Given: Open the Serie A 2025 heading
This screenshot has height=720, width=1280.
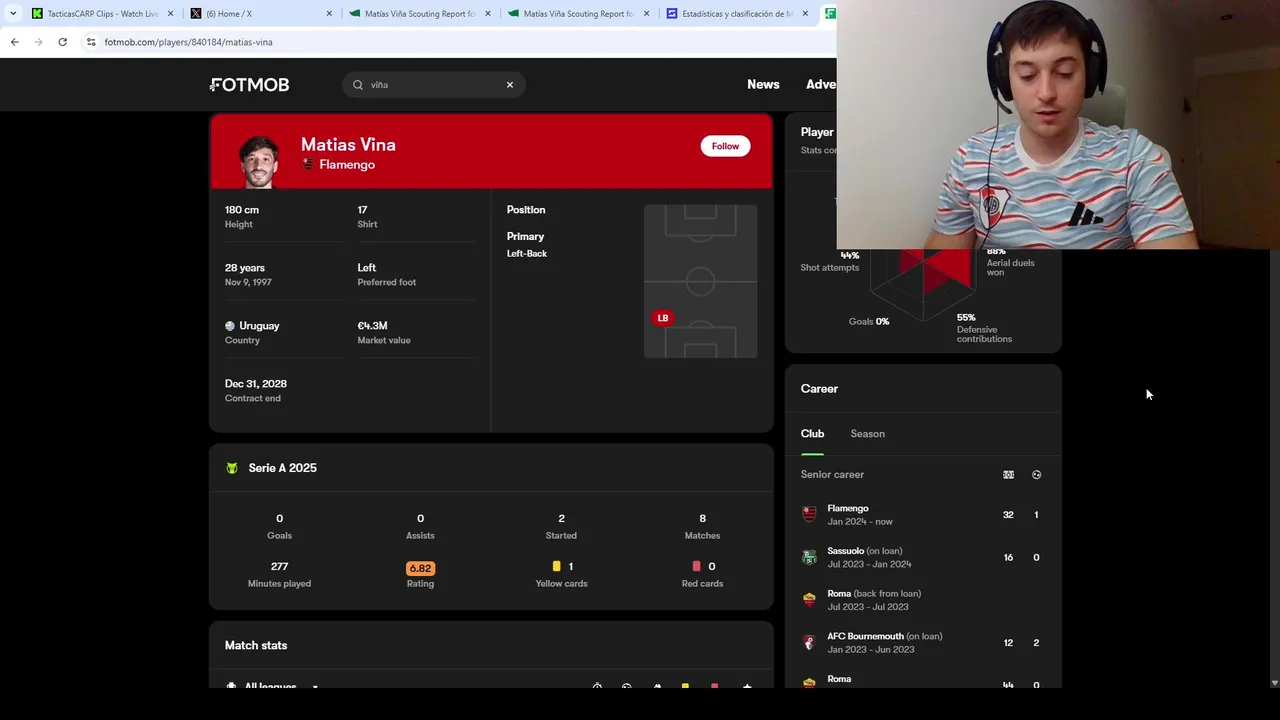Looking at the screenshot, I should click(x=282, y=468).
